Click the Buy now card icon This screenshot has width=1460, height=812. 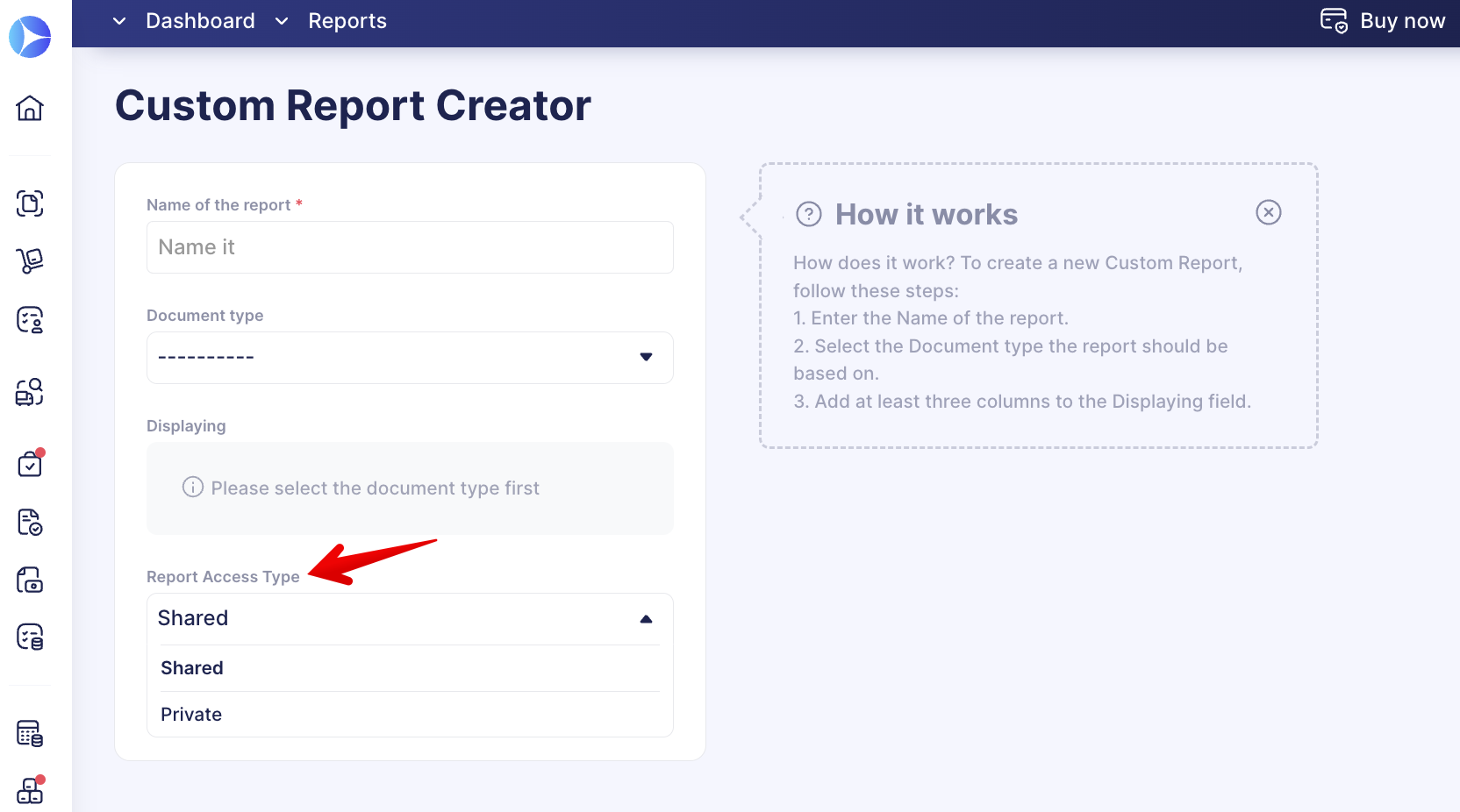coord(1334,20)
